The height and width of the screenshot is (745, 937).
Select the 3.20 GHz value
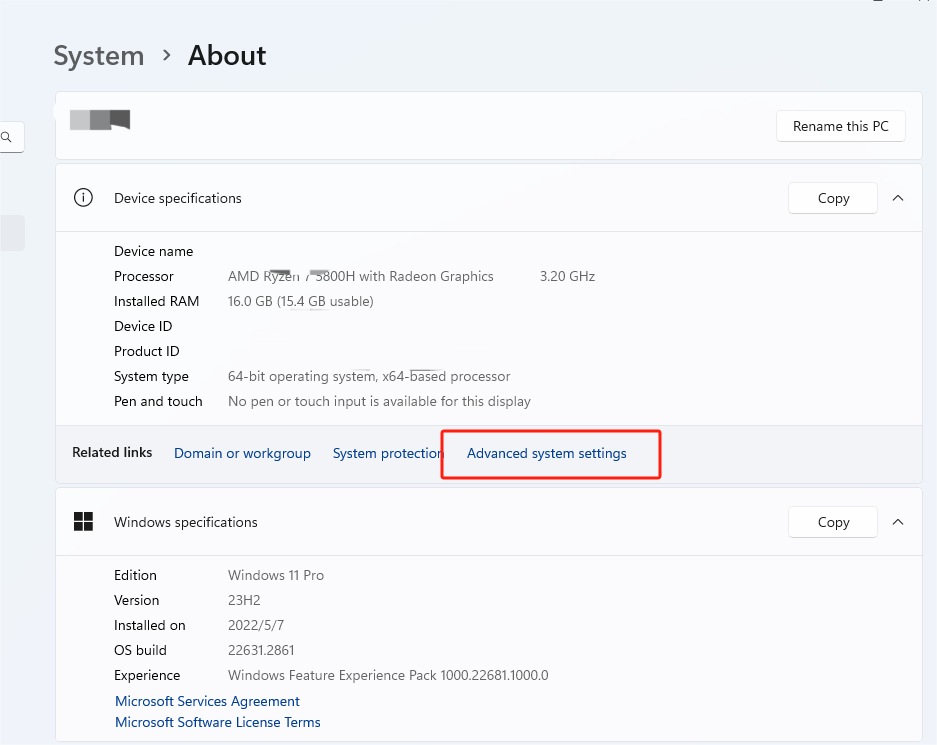coord(567,276)
